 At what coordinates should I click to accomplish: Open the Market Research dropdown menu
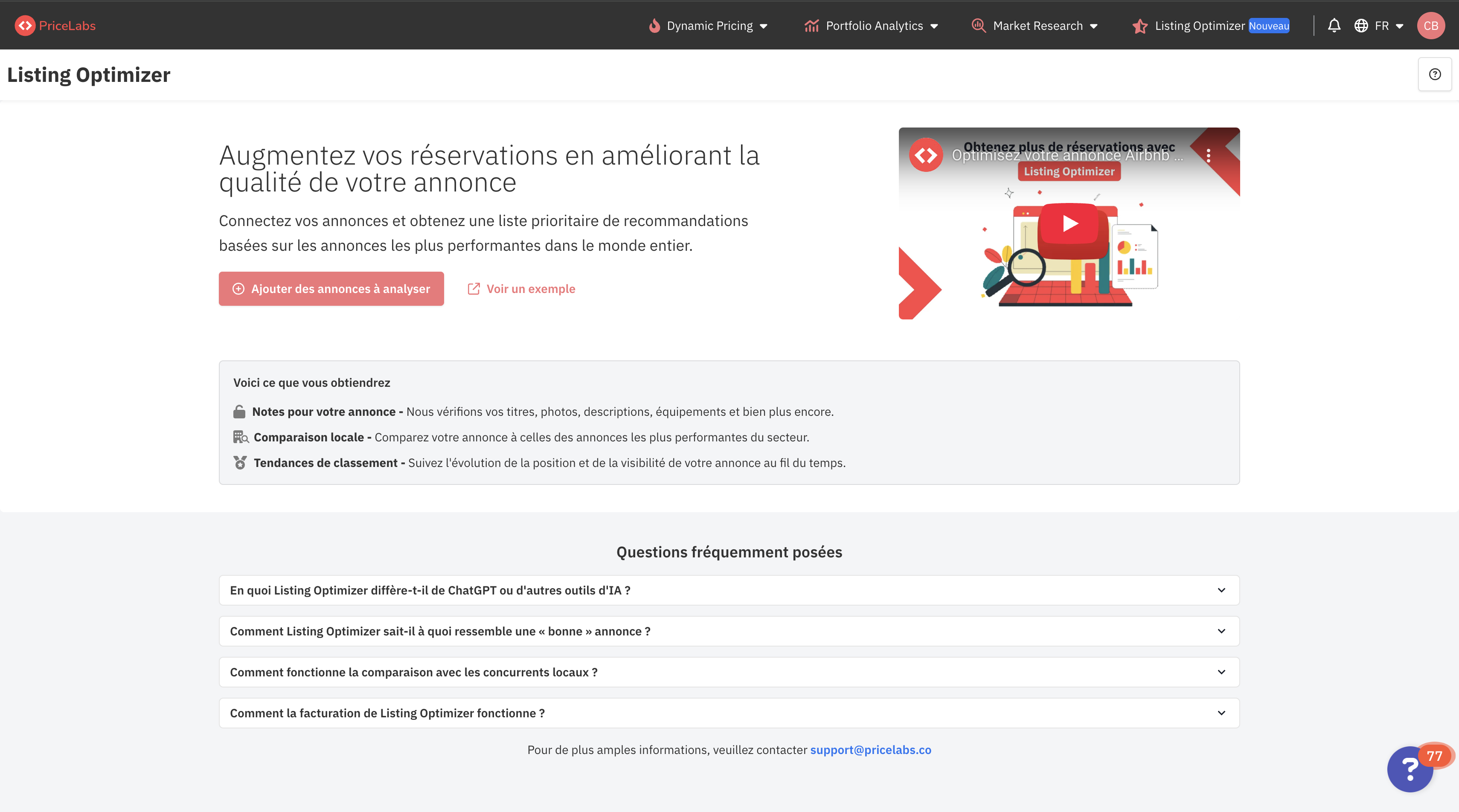(x=1035, y=26)
